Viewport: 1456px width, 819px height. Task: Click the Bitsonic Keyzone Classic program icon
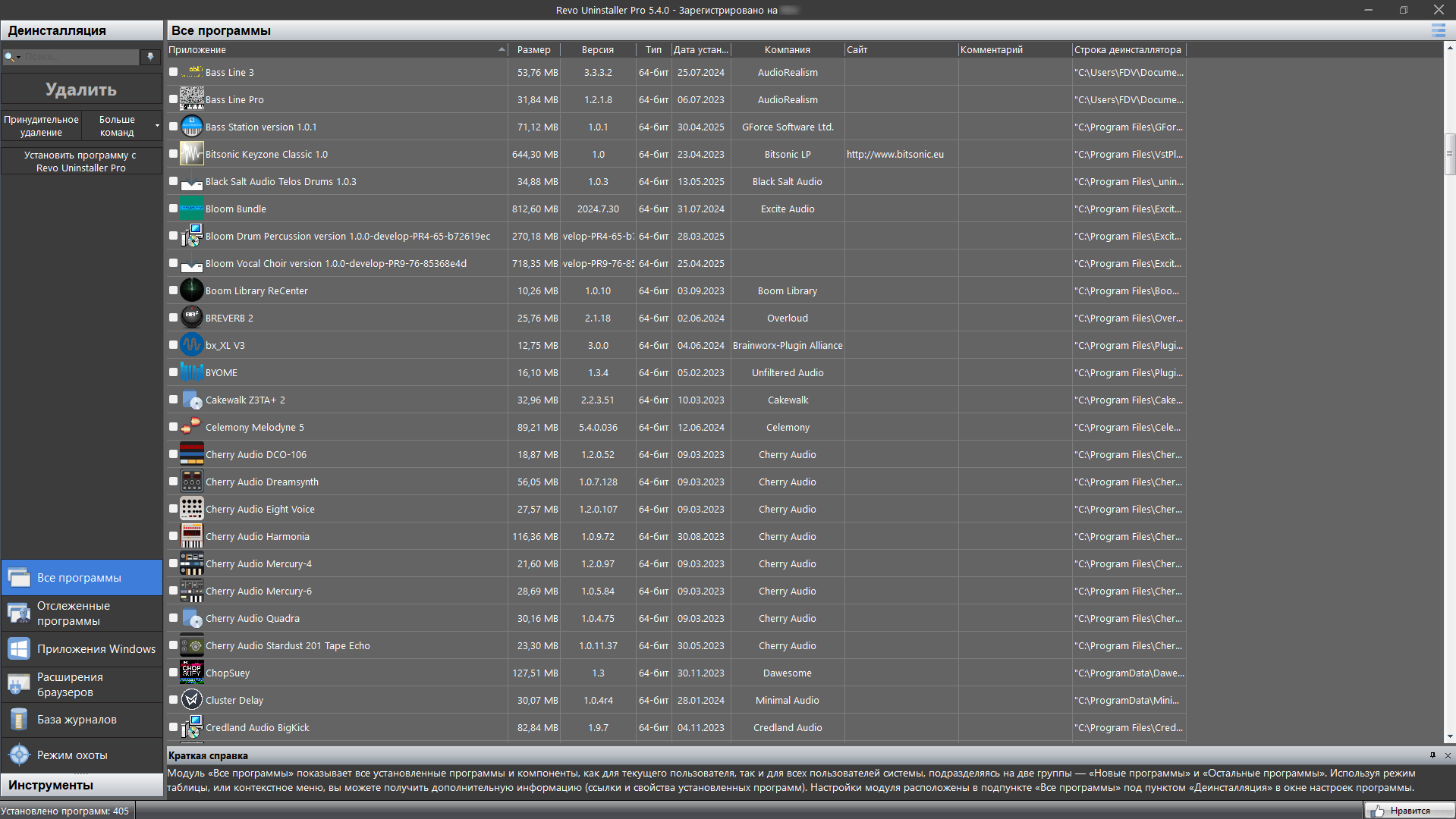[192, 154]
